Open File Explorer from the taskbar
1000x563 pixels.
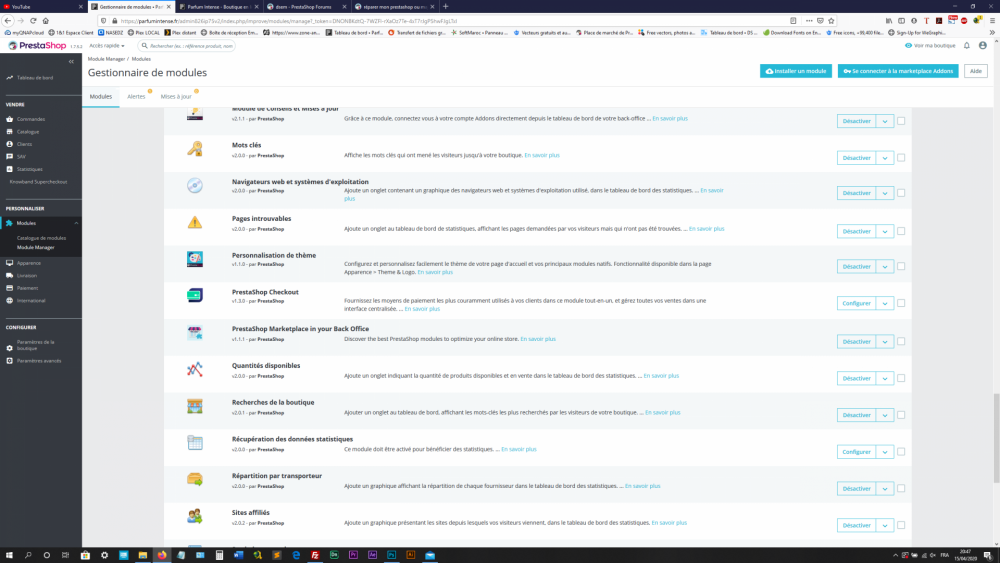(143, 555)
